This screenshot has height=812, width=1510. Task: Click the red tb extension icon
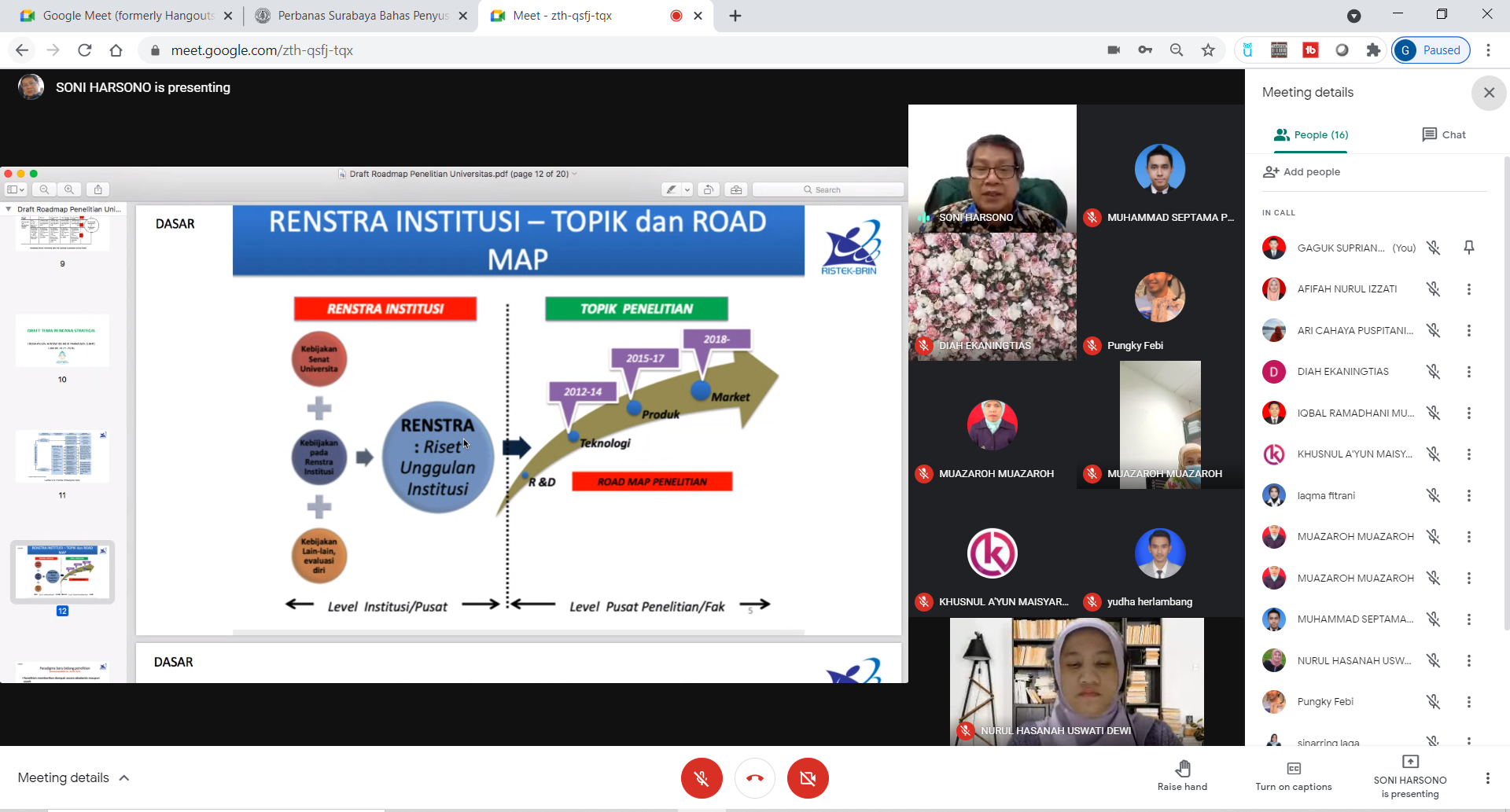click(x=1310, y=50)
